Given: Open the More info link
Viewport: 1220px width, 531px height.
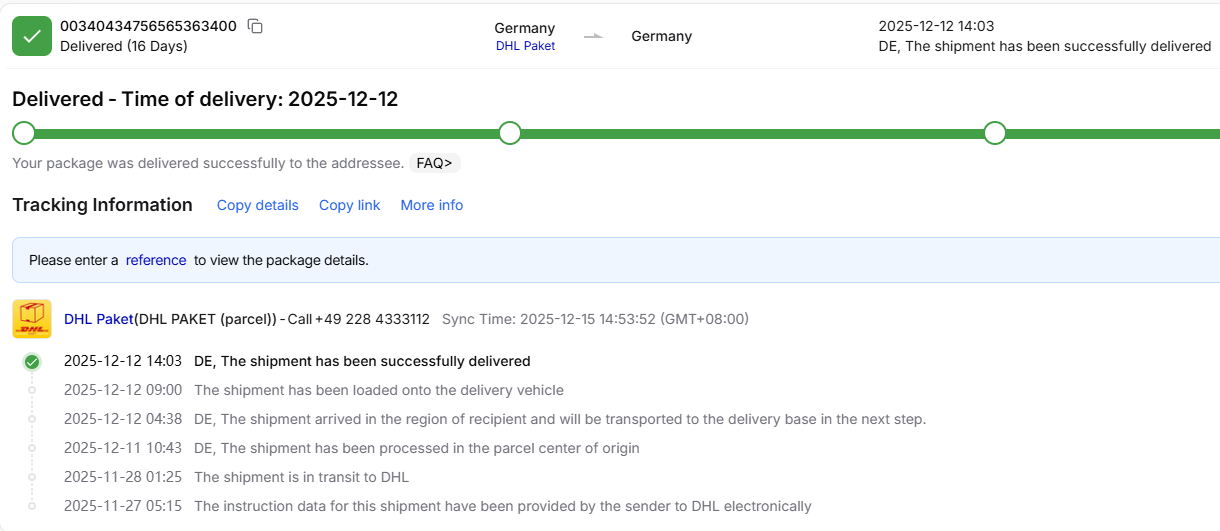Looking at the screenshot, I should (431, 205).
